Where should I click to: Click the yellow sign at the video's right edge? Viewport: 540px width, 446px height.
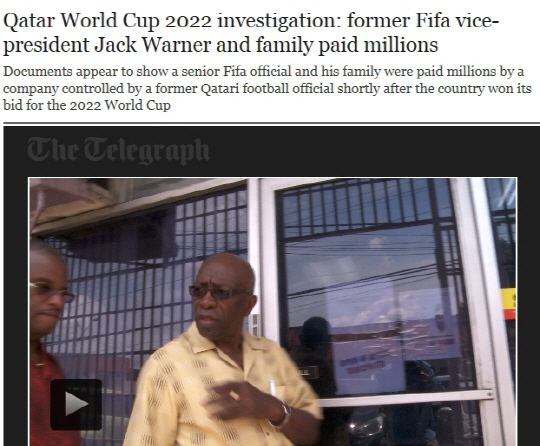coord(508,304)
